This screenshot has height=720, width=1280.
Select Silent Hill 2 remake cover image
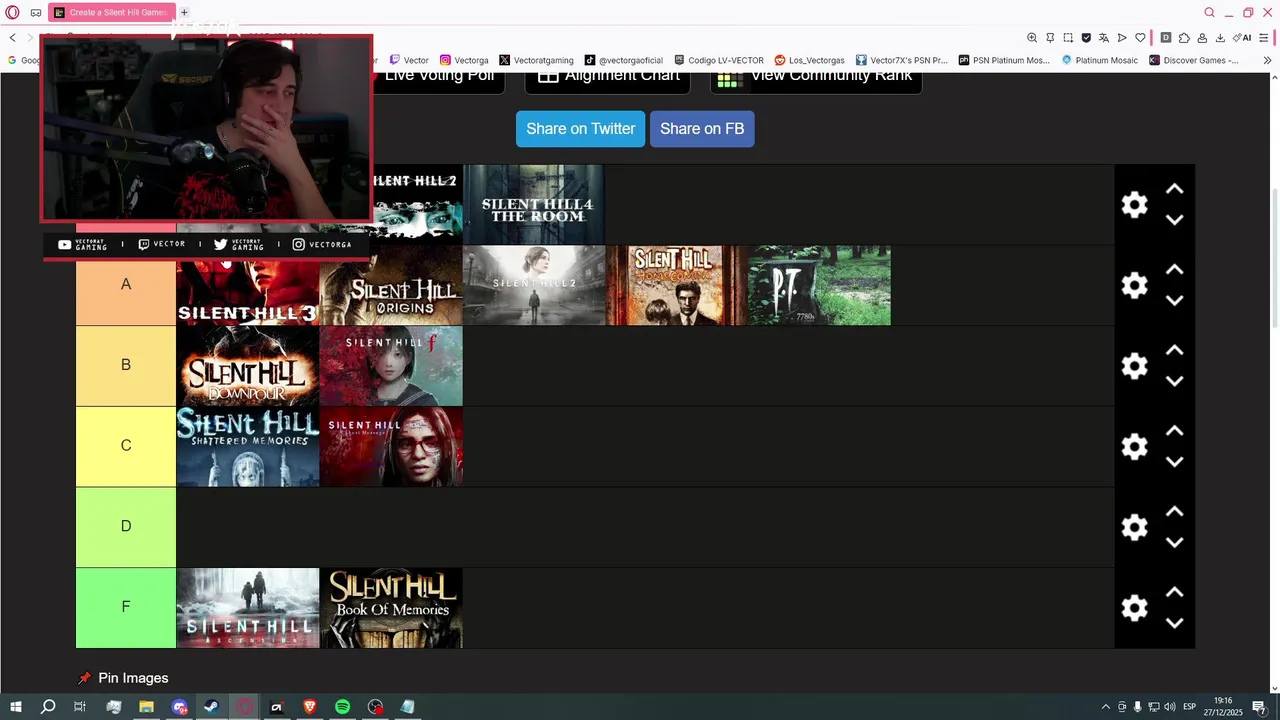point(534,286)
